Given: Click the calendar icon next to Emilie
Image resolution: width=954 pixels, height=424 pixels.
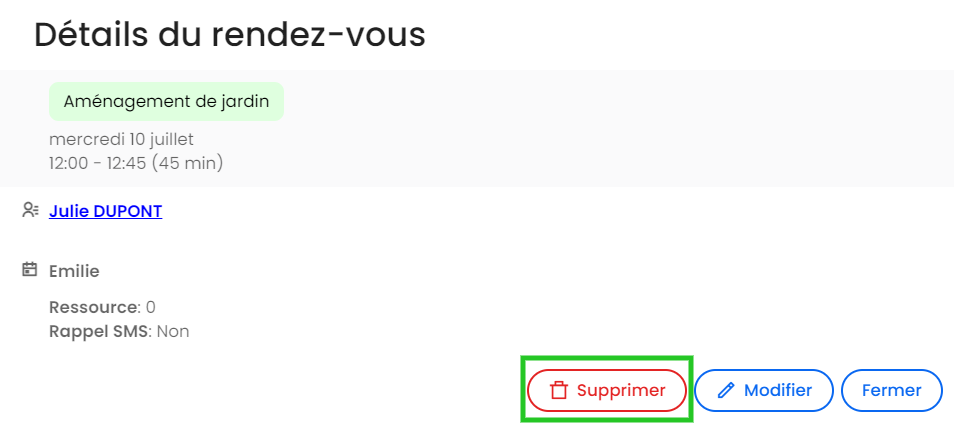Looking at the screenshot, I should point(29,269).
